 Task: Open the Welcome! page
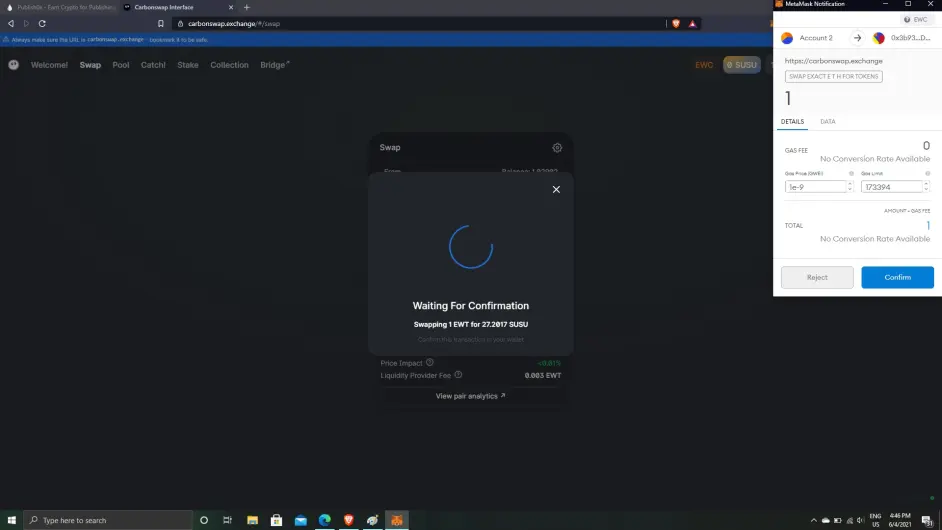[x=49, y=65]
